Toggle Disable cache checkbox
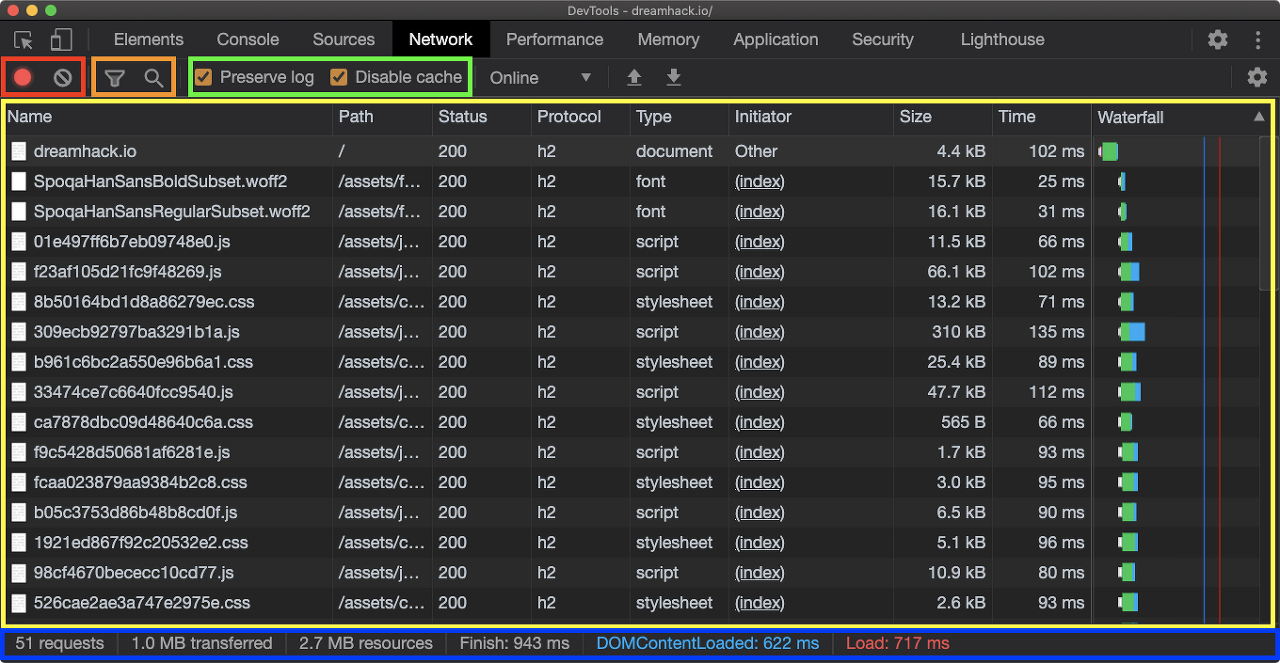Screen dimensions: 1280x663 (339, 77)
